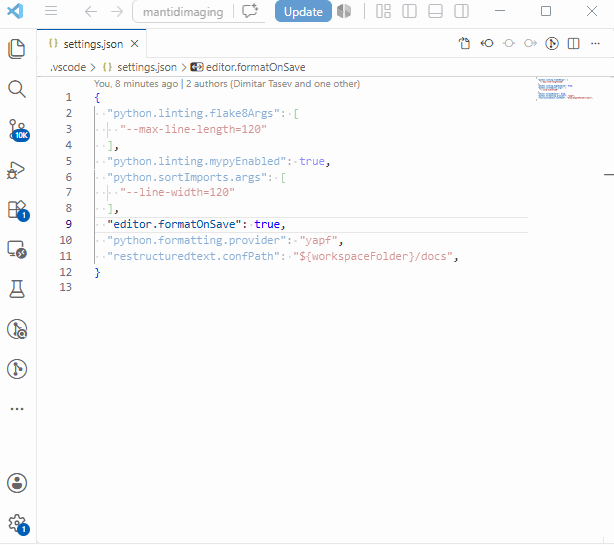614x545 pixels.
Task: Toggle the primary side bar
Action: [409, 11]
